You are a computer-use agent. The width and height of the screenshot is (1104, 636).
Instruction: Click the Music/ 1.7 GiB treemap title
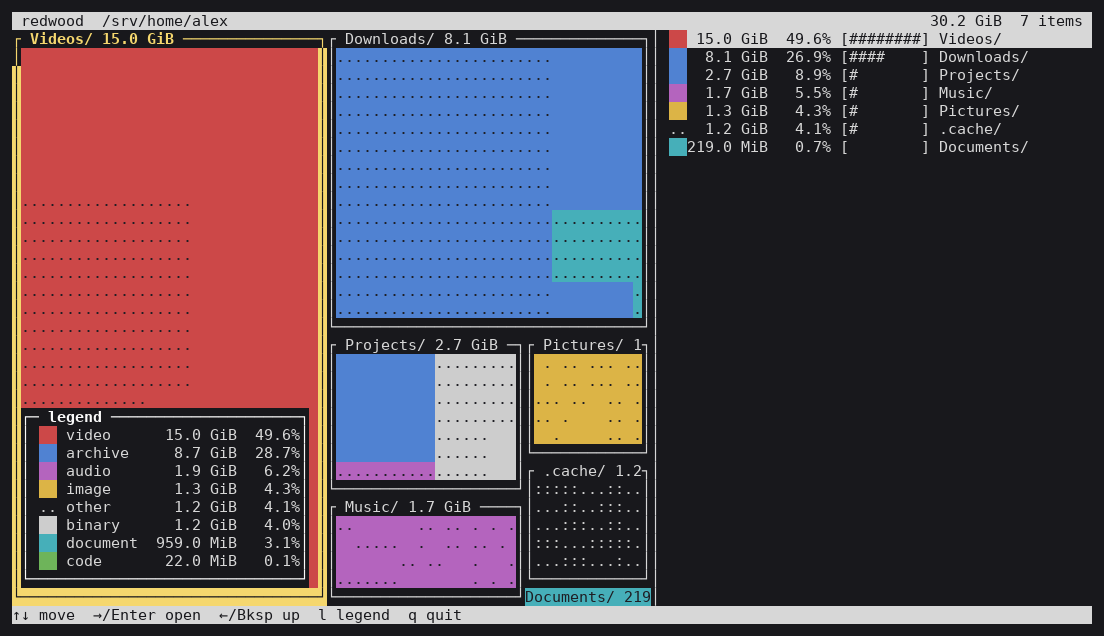408,507
